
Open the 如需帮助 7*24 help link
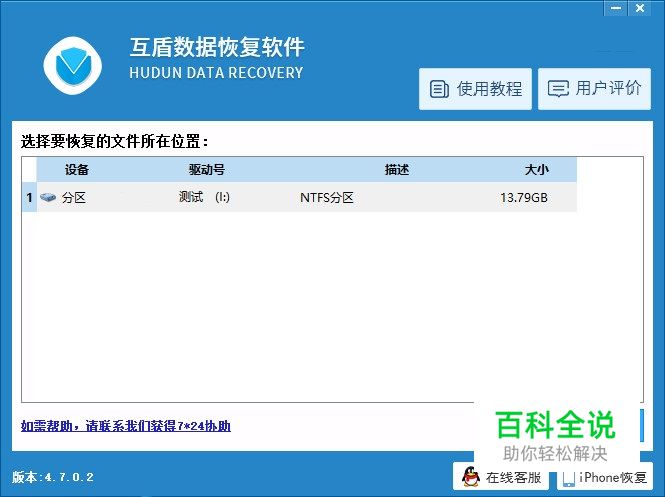pos(126,426)
